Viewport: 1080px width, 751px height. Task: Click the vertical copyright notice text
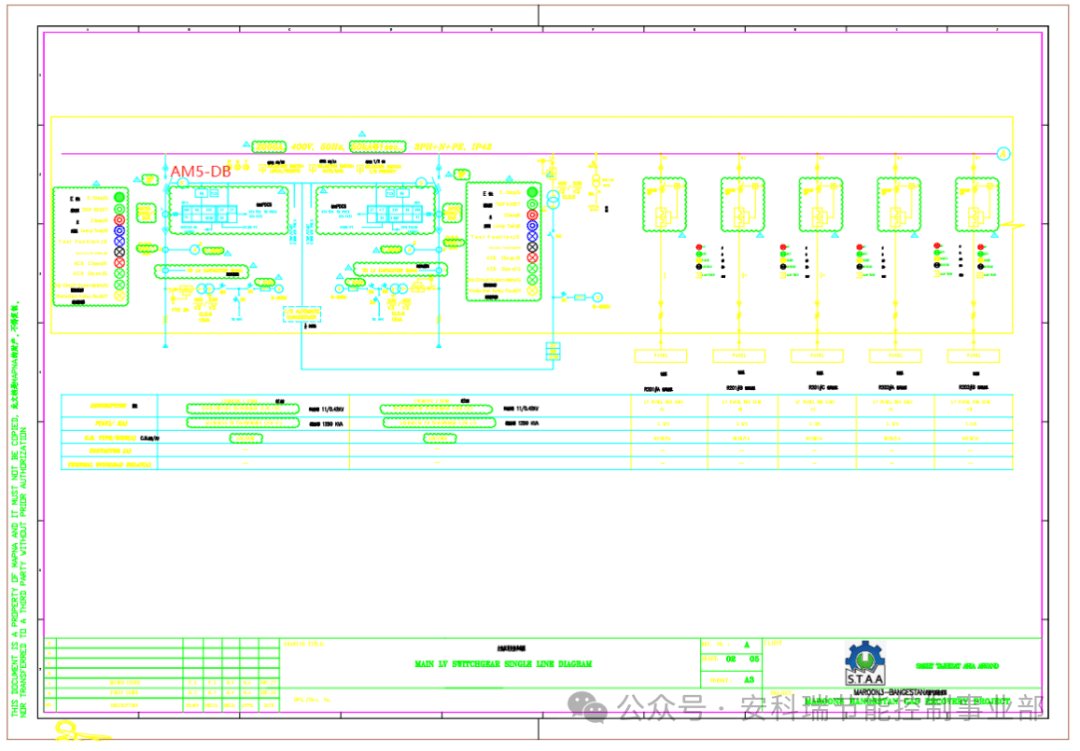[x=19, y=508]
